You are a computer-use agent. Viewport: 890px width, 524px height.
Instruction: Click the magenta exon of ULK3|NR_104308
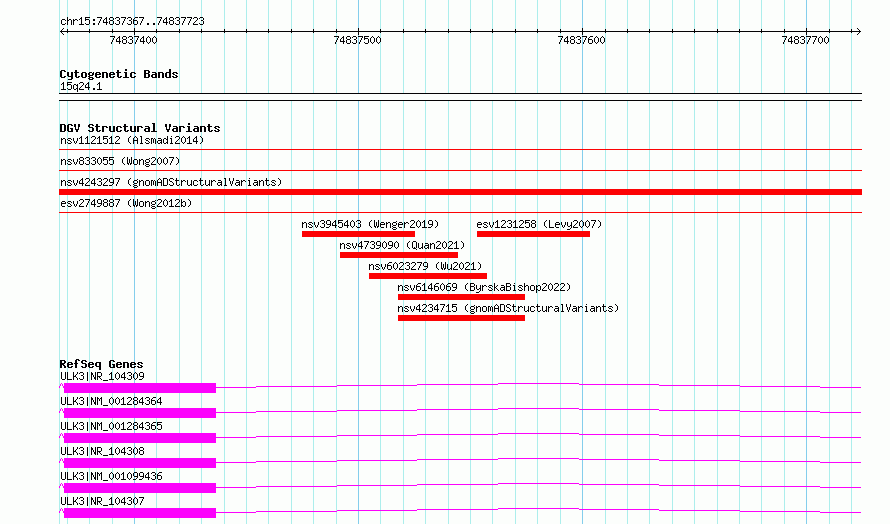click(x=140, y=463)
